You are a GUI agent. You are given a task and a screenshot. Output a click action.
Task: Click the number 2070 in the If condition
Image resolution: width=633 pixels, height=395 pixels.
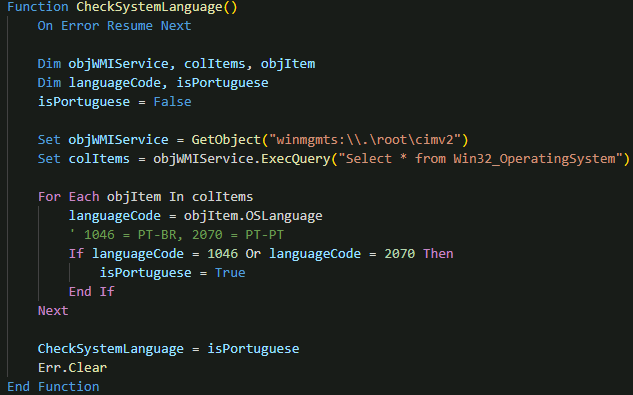pos(400,254)
